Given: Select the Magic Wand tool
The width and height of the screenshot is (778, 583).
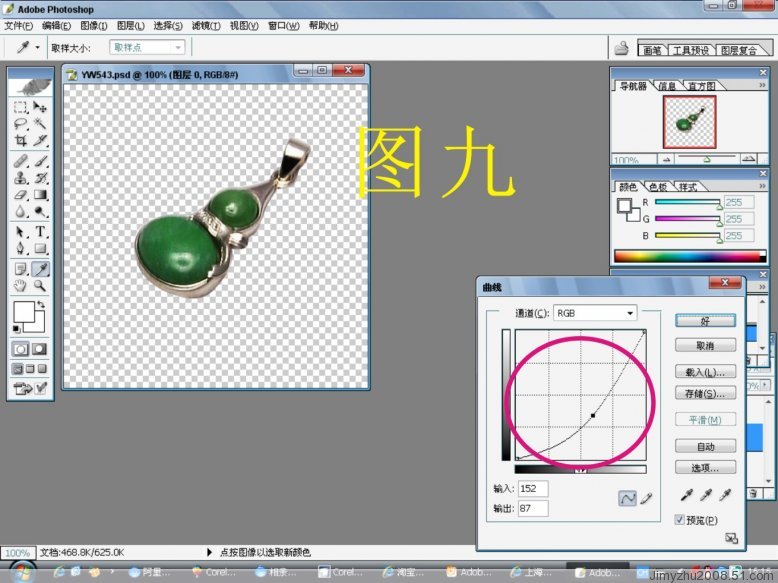Looking at the screenshot, I should pos(40,124).
